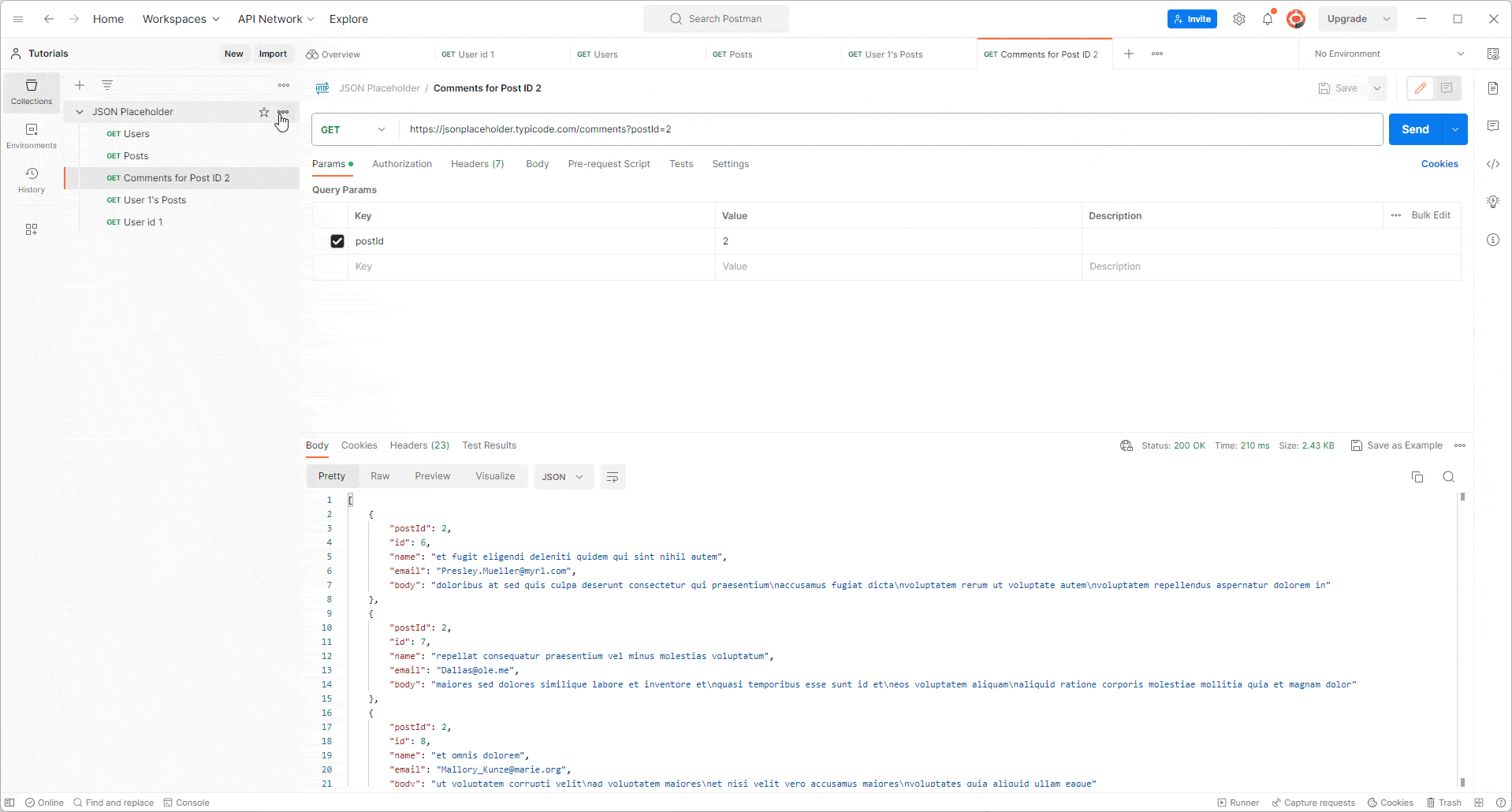
Task: Open the configure workspace sidebar icon
Action: tap(32, 229)
